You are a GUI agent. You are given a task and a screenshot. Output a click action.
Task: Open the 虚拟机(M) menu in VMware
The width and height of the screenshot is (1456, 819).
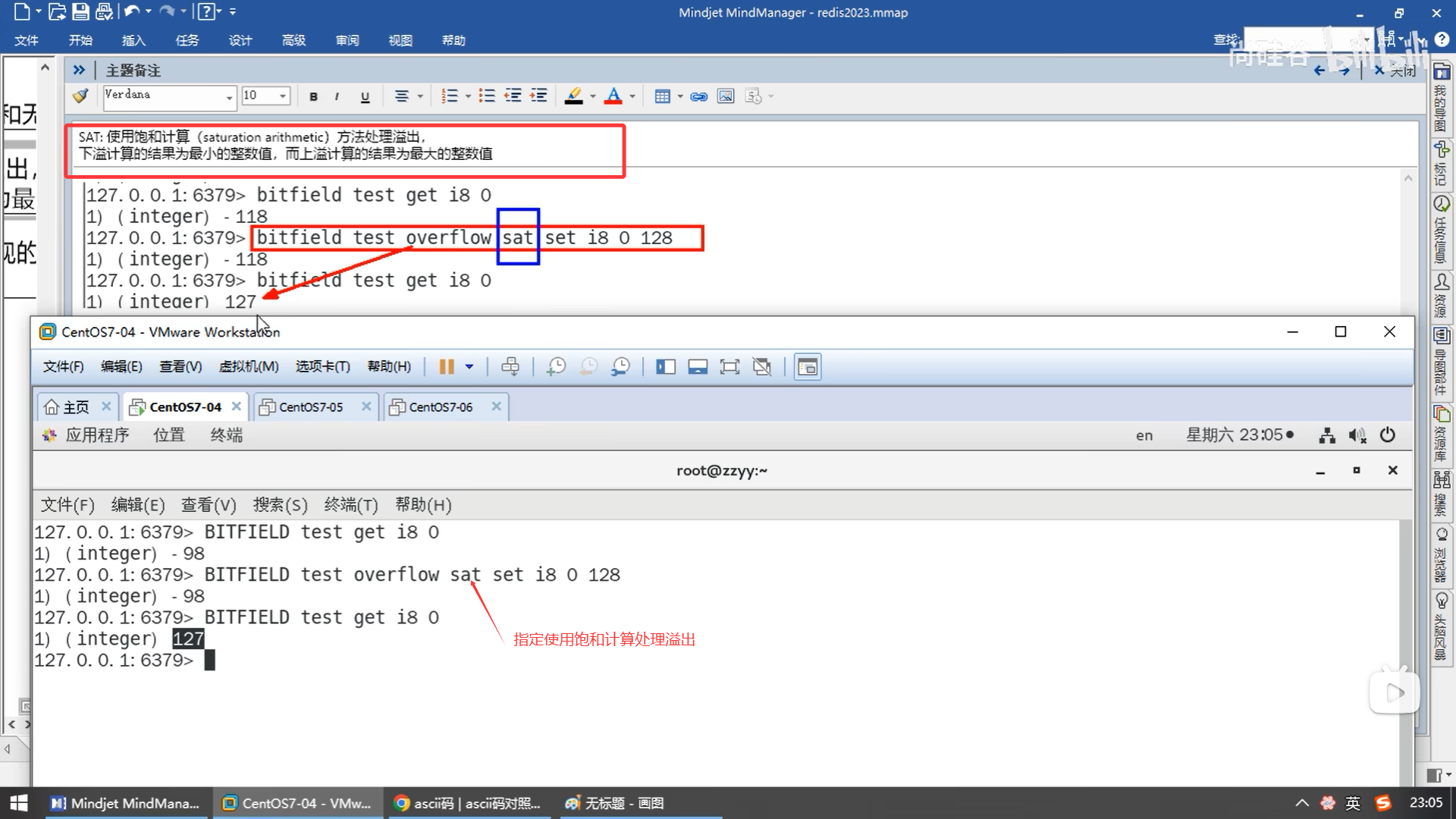pyautogui.click(x=248, y=367)
